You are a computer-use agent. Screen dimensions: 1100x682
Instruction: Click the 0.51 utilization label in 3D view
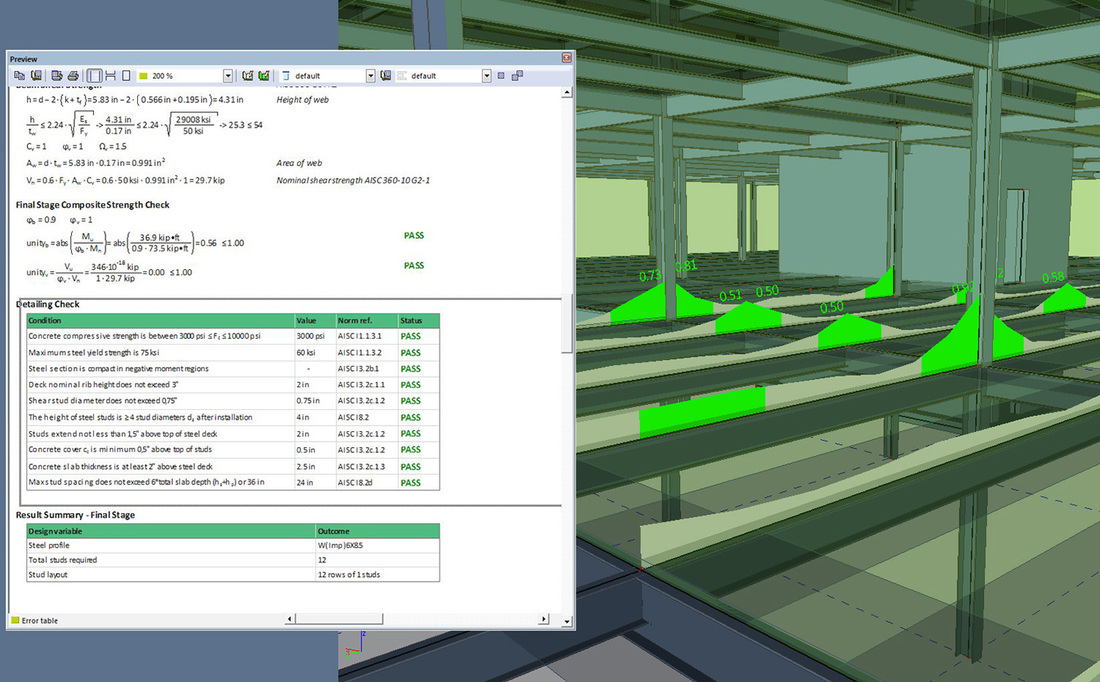coord(730,295)
